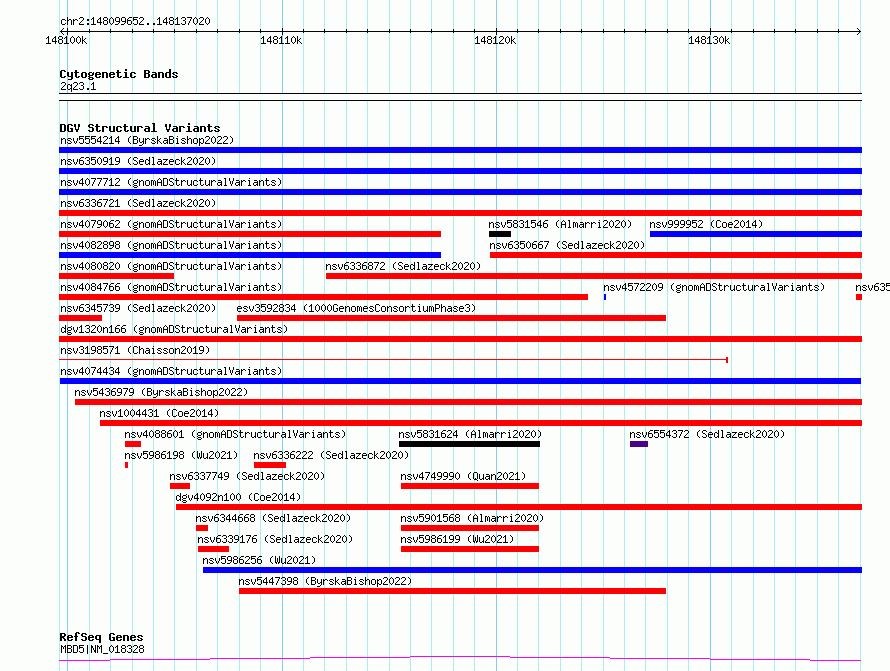This screenshot has height=671, width=890.
Task: Click the nsv6339176 (Sedlazeck2020) label
Action: coord(275,539)
